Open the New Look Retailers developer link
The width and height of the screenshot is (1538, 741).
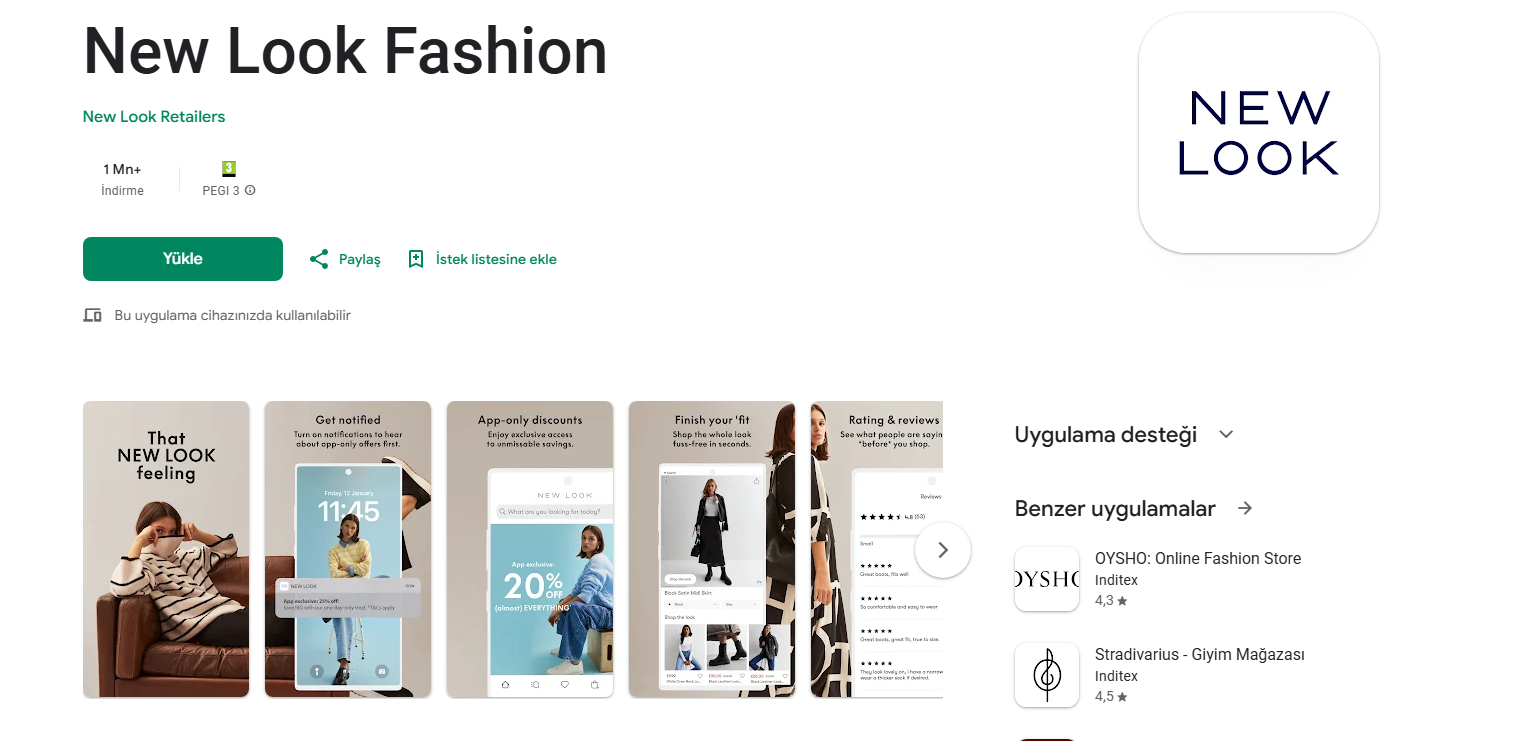(154, 117)
